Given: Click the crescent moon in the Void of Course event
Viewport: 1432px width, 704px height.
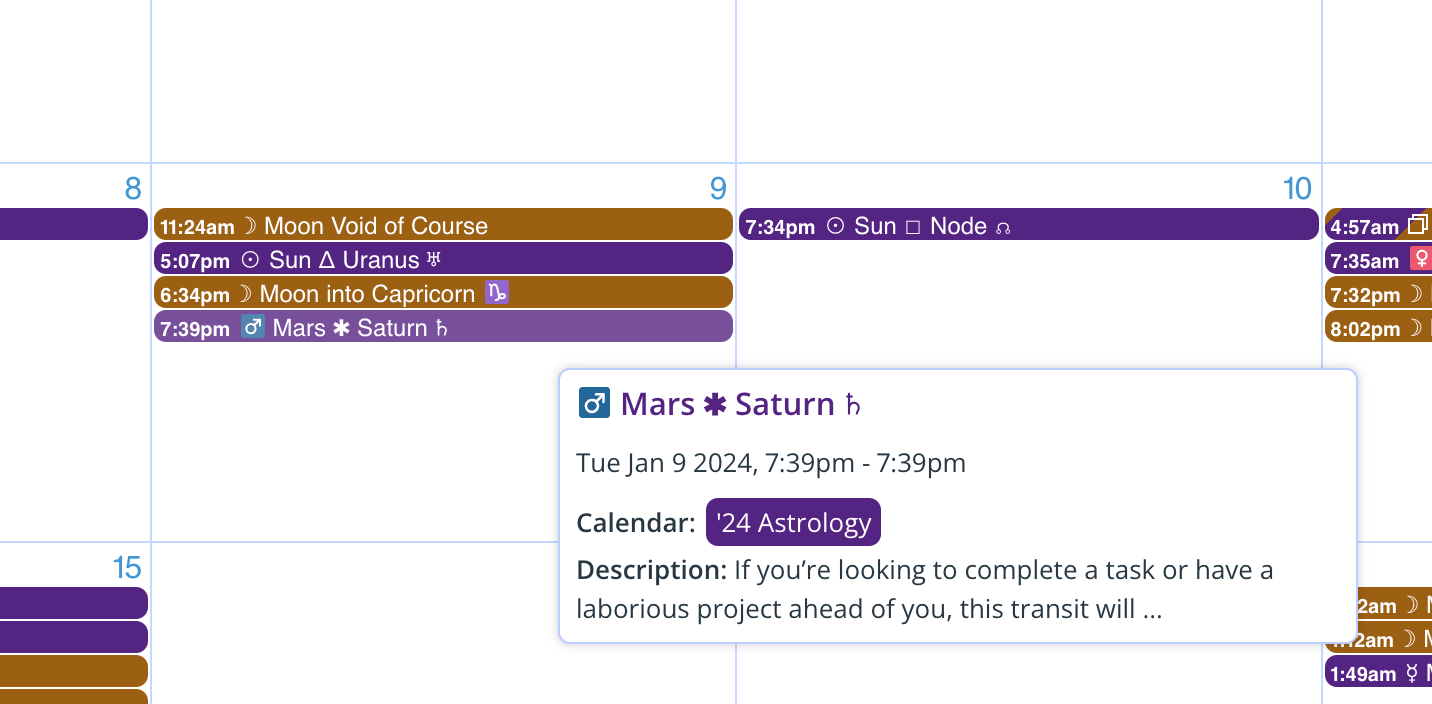Looking at the screenshot, I should click(x=250, y=226).
